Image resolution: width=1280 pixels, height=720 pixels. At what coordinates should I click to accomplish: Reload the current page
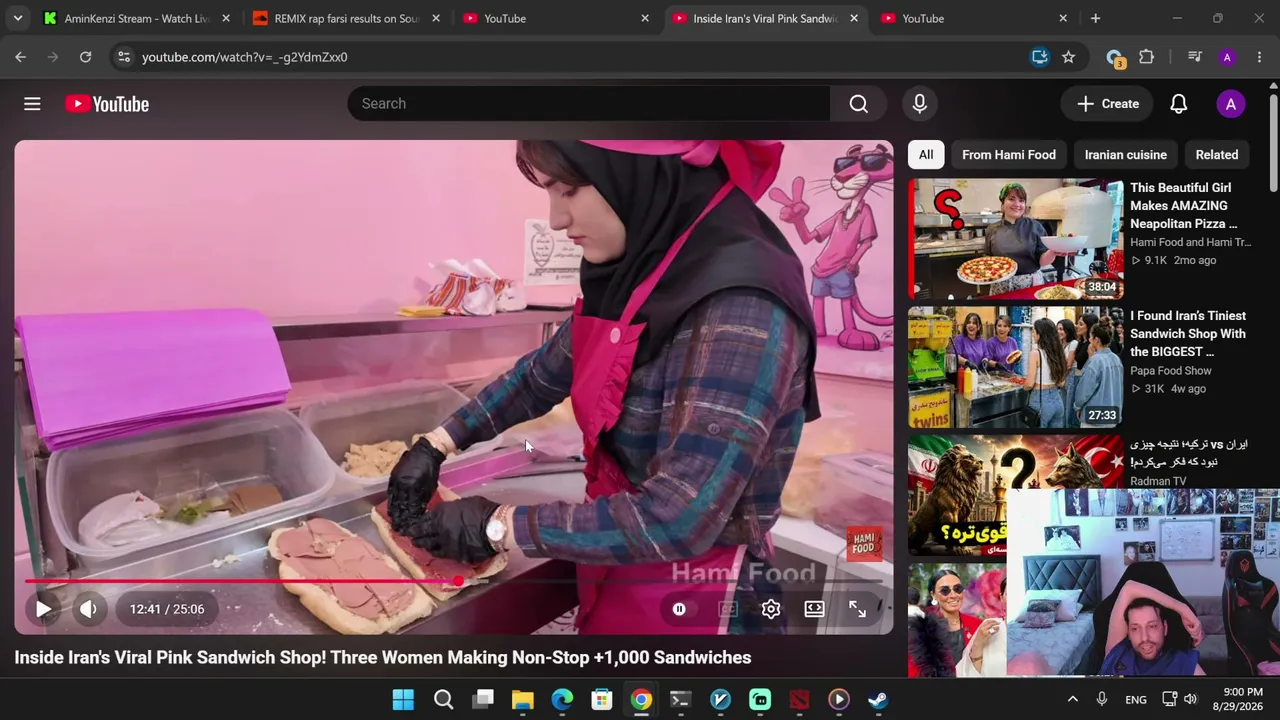tap(85, 57)
